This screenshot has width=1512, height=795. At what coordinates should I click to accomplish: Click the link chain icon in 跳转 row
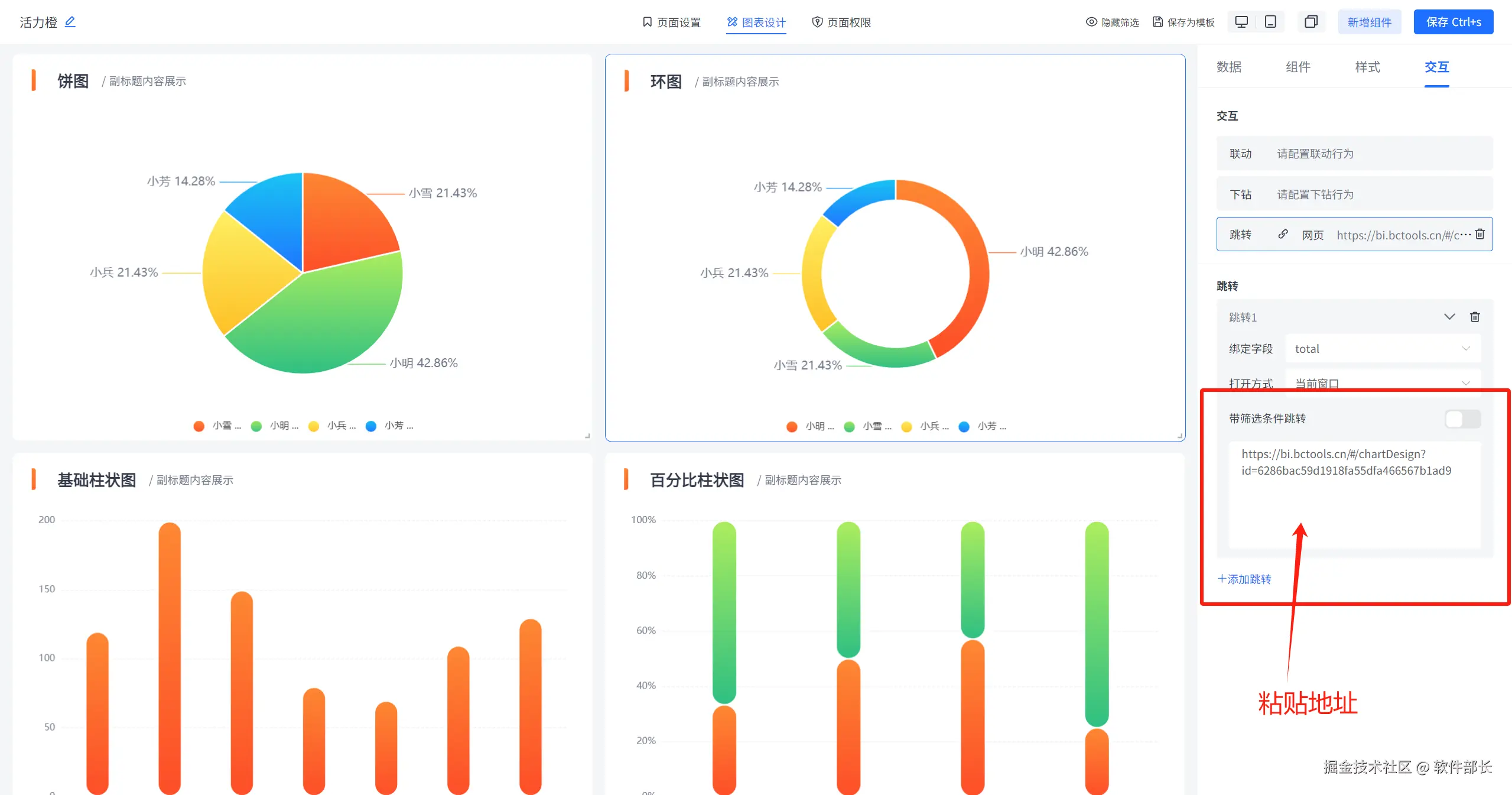point(1283,234)
